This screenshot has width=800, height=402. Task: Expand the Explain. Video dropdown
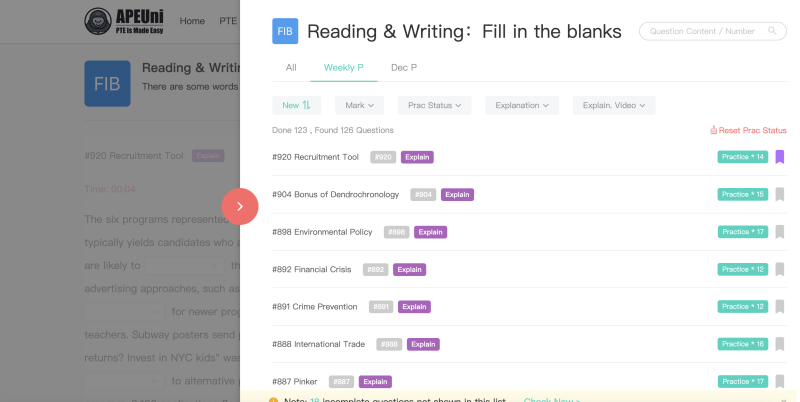click(x=614, y=105)
